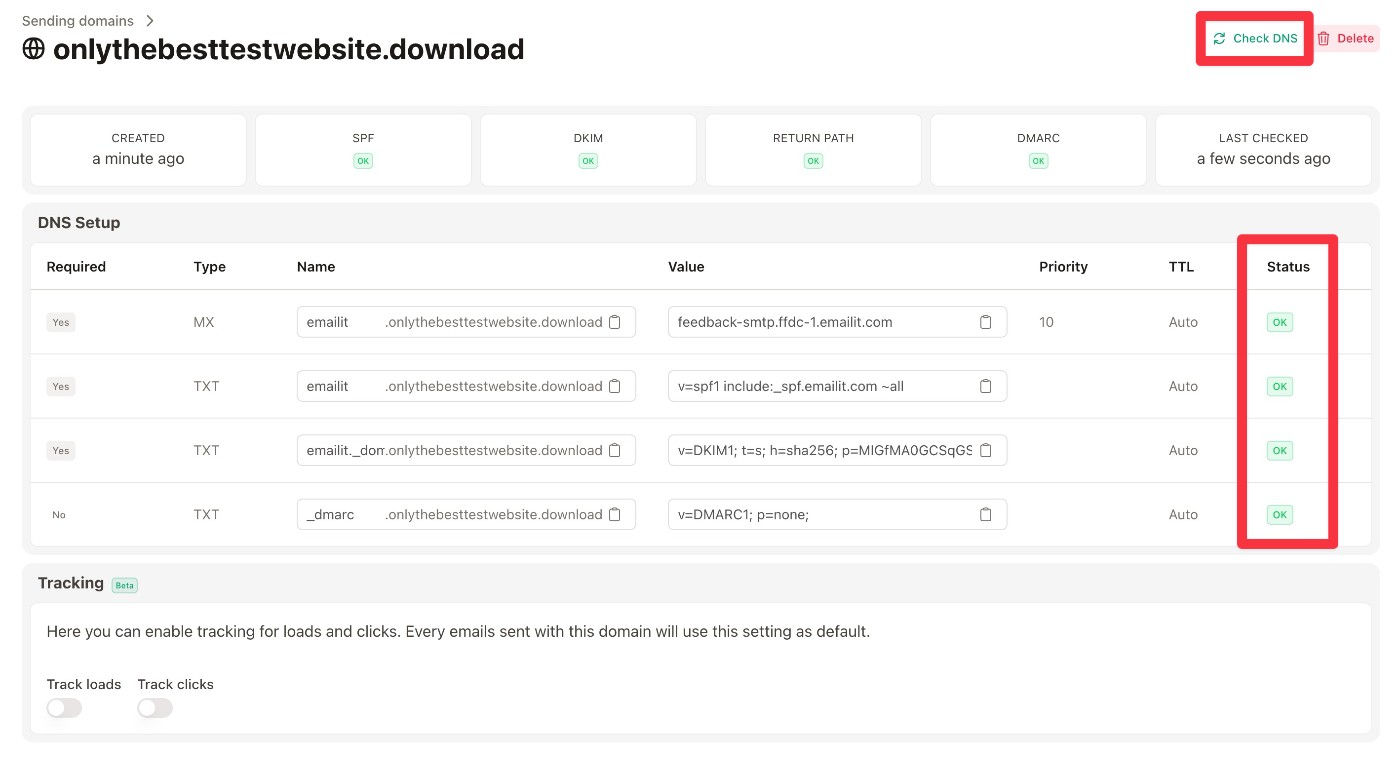This screenshot has height=777, width=1400.
Task: Click the OK status in MX row
Action: coord(1279,322)
